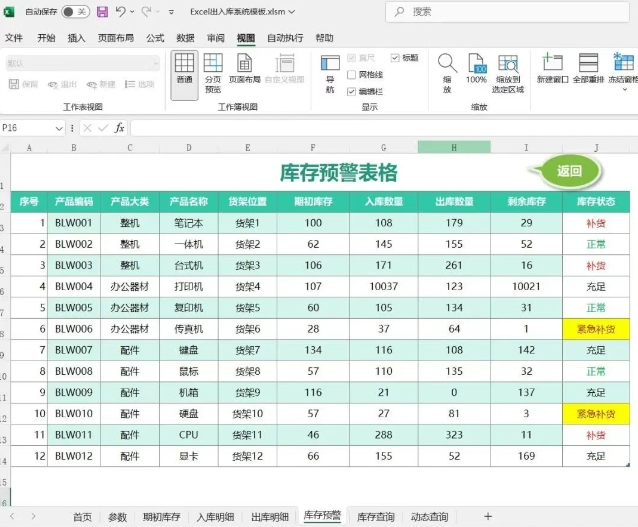Viewport: 638px width, 527px height.
Task: Click the yellow 紧急补货 cell for BLW010
Action: pos(596,414)
